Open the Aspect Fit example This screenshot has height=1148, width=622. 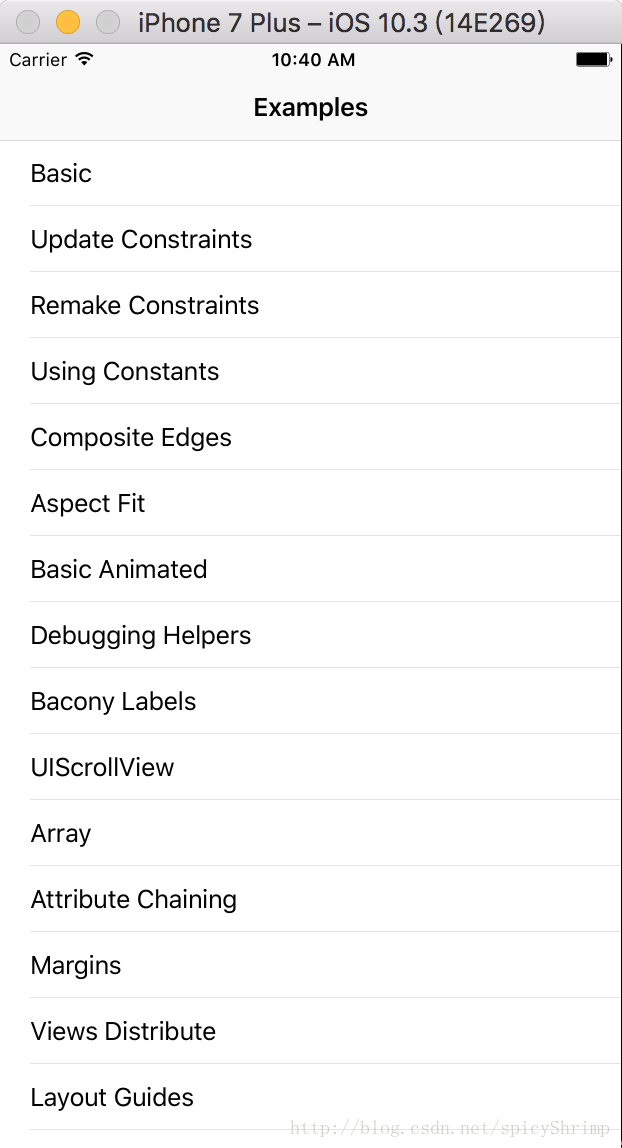88,504
